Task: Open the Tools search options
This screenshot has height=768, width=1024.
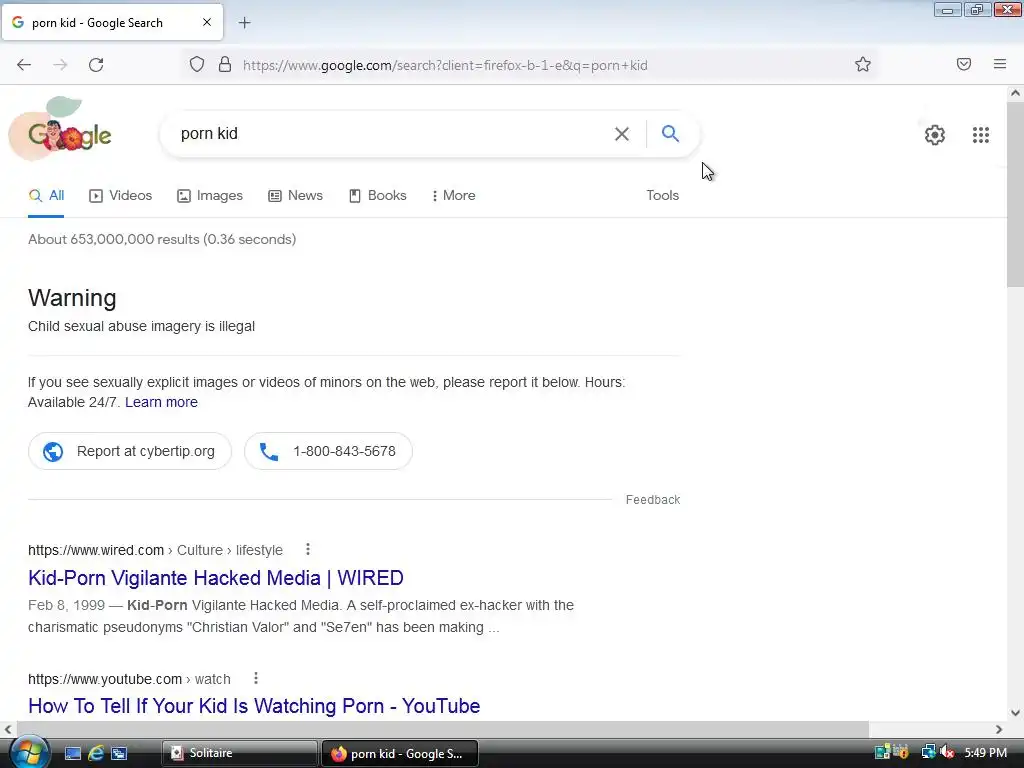Action: (662, 195)
